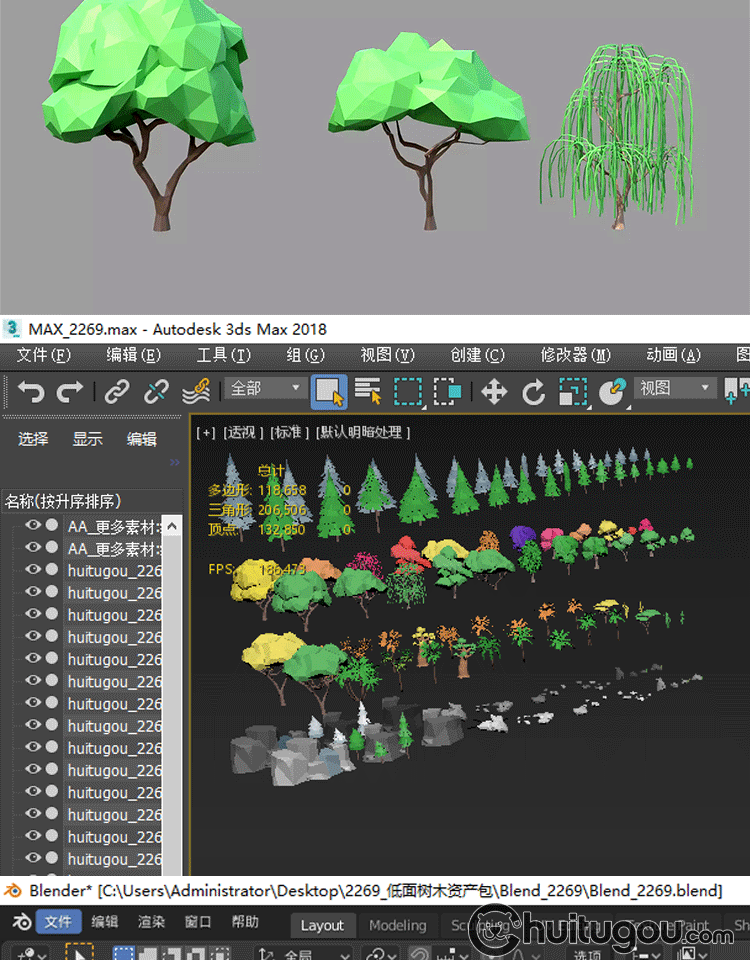Open the Select by Name list icon
The image size is (750, 960).
[x=368, y=391]
